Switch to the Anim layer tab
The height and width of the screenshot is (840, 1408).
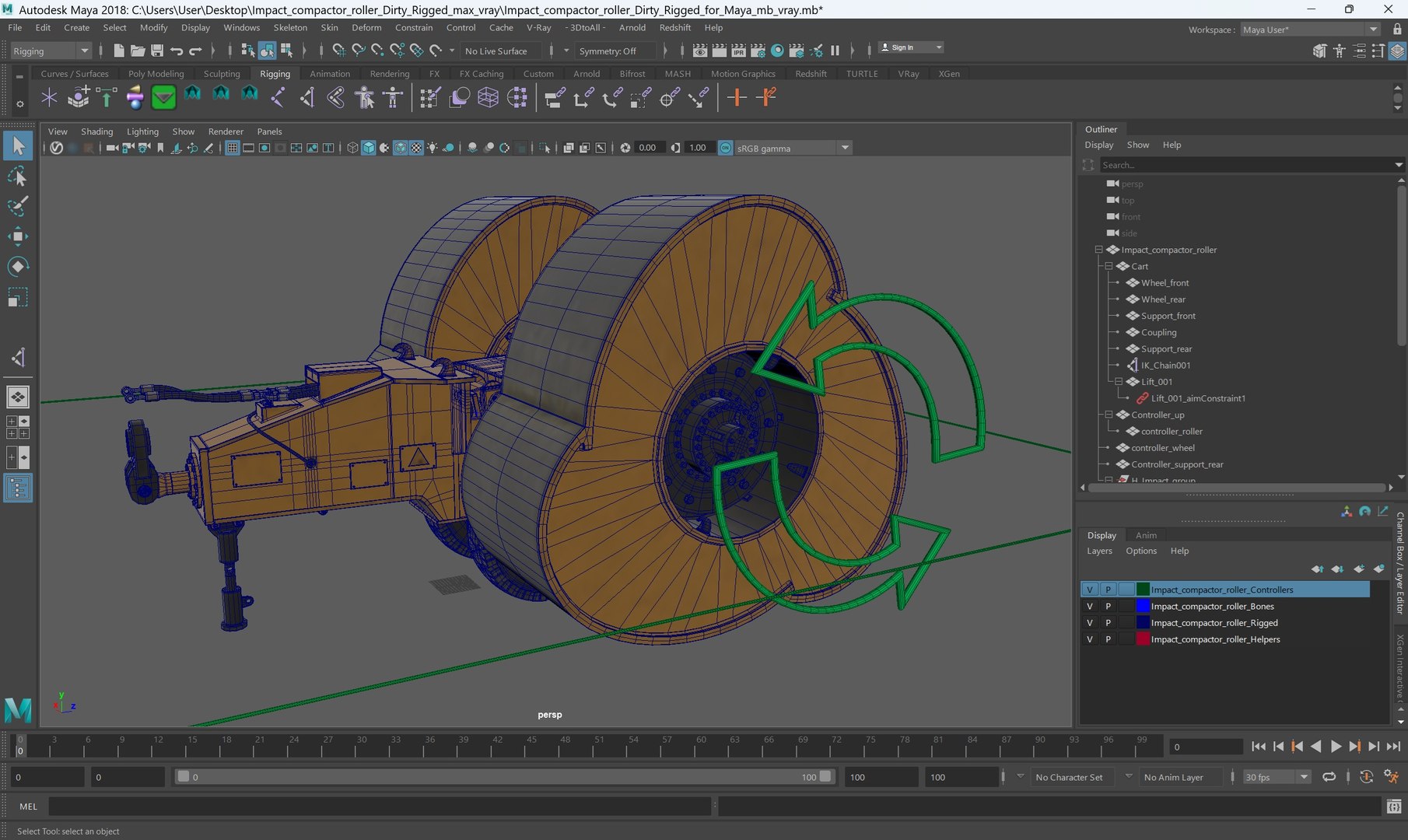(1146, 535)
